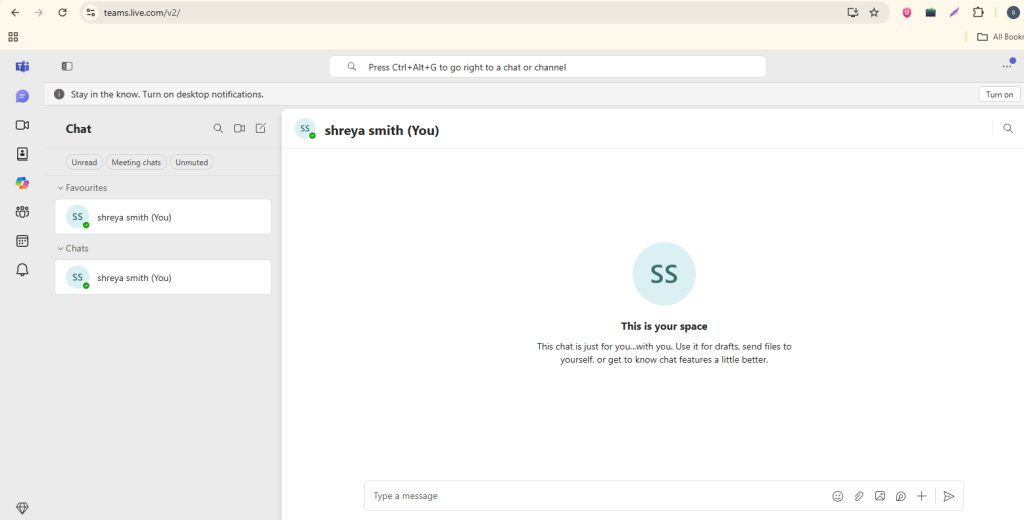1024x520 pixels.
Task: Start a Meet now from Chat header
Action: pyautogui.click(x=240, y=129)
